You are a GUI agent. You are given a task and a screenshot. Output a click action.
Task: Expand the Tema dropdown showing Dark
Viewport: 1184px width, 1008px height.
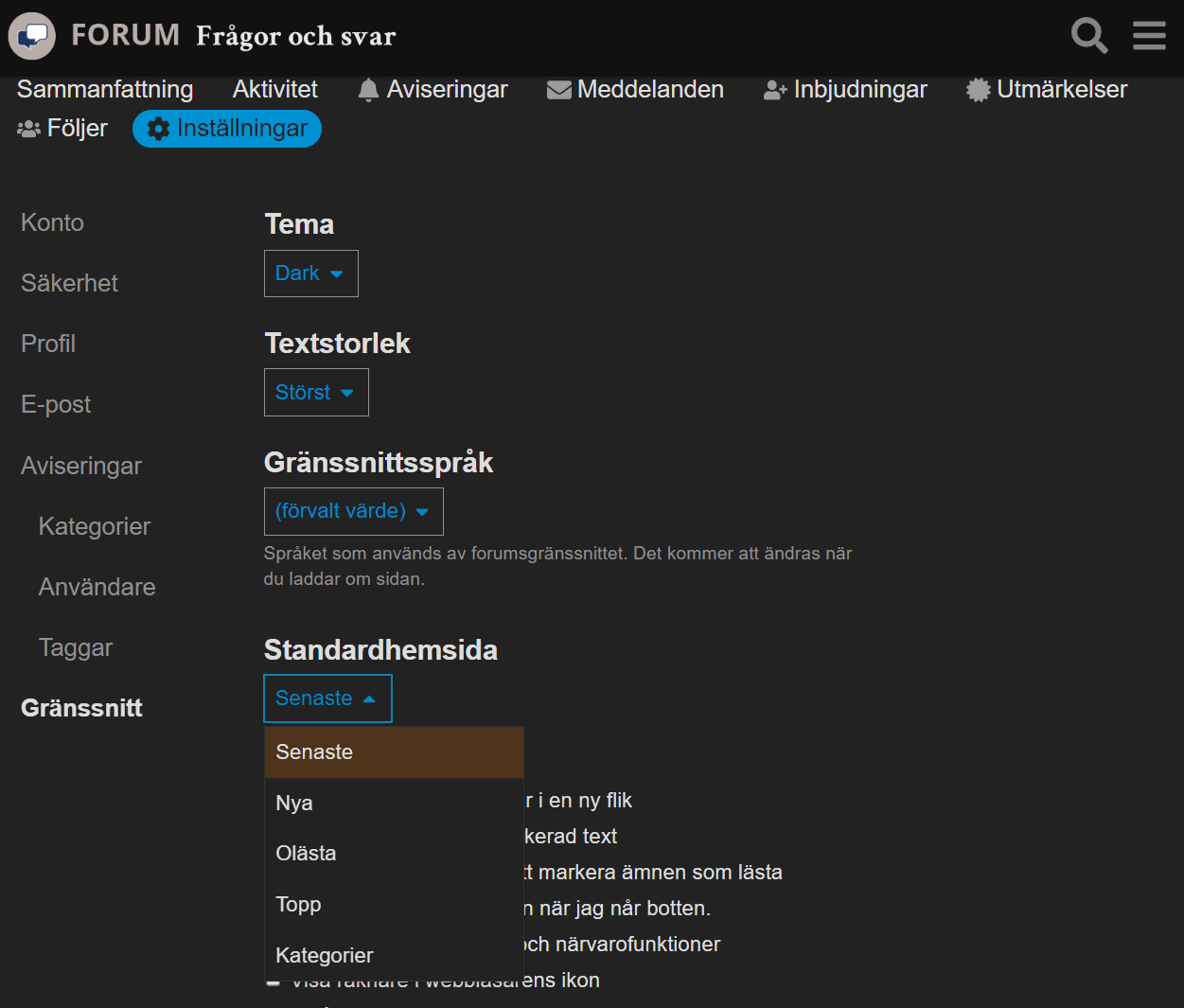tap(310, 274)
